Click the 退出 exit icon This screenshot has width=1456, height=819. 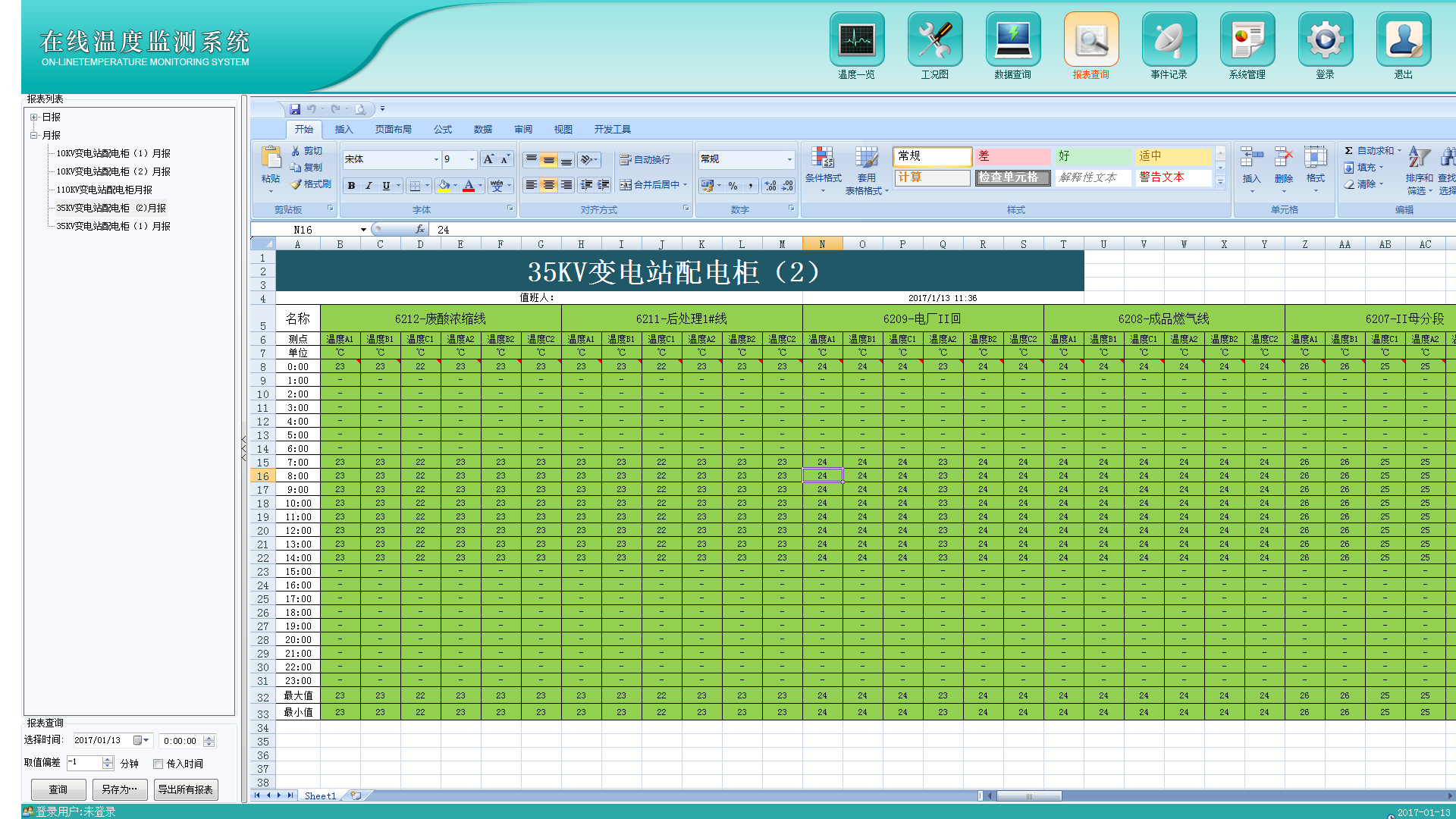coord(1403,39)
